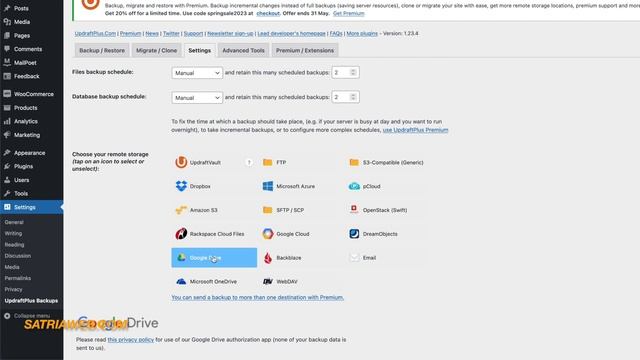Open General settings submenu item

coord(14,222)
